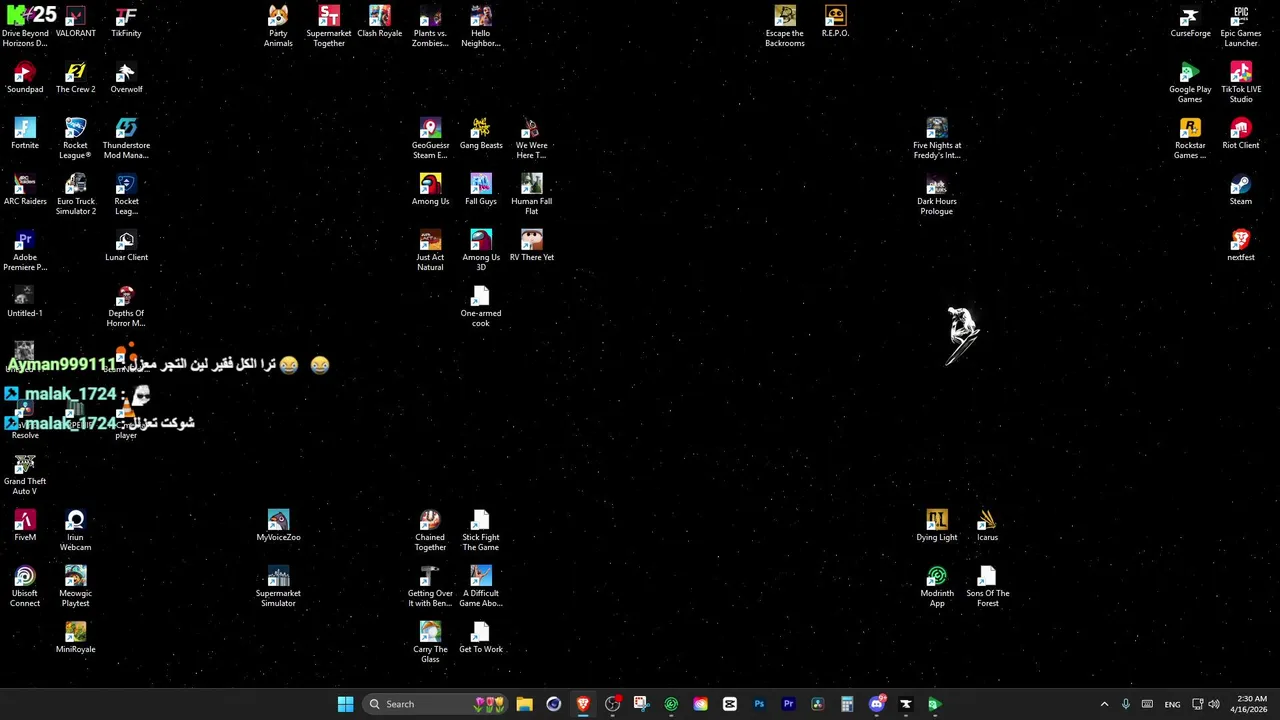
Task: Show hidden system tray icons
Action: click(1104, 704)
